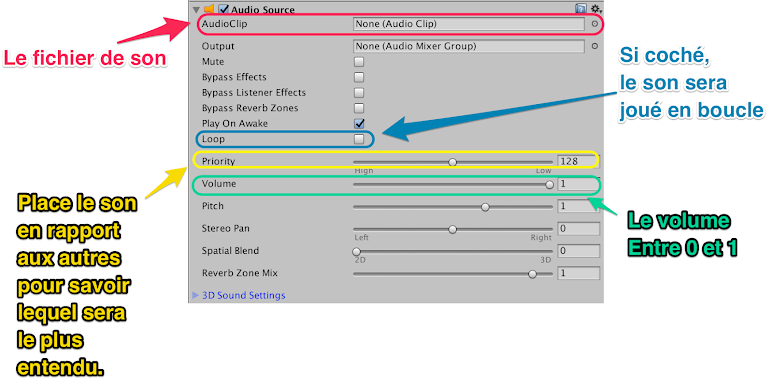Click the Mute property label
773x385 pixels.
[213, 62]
